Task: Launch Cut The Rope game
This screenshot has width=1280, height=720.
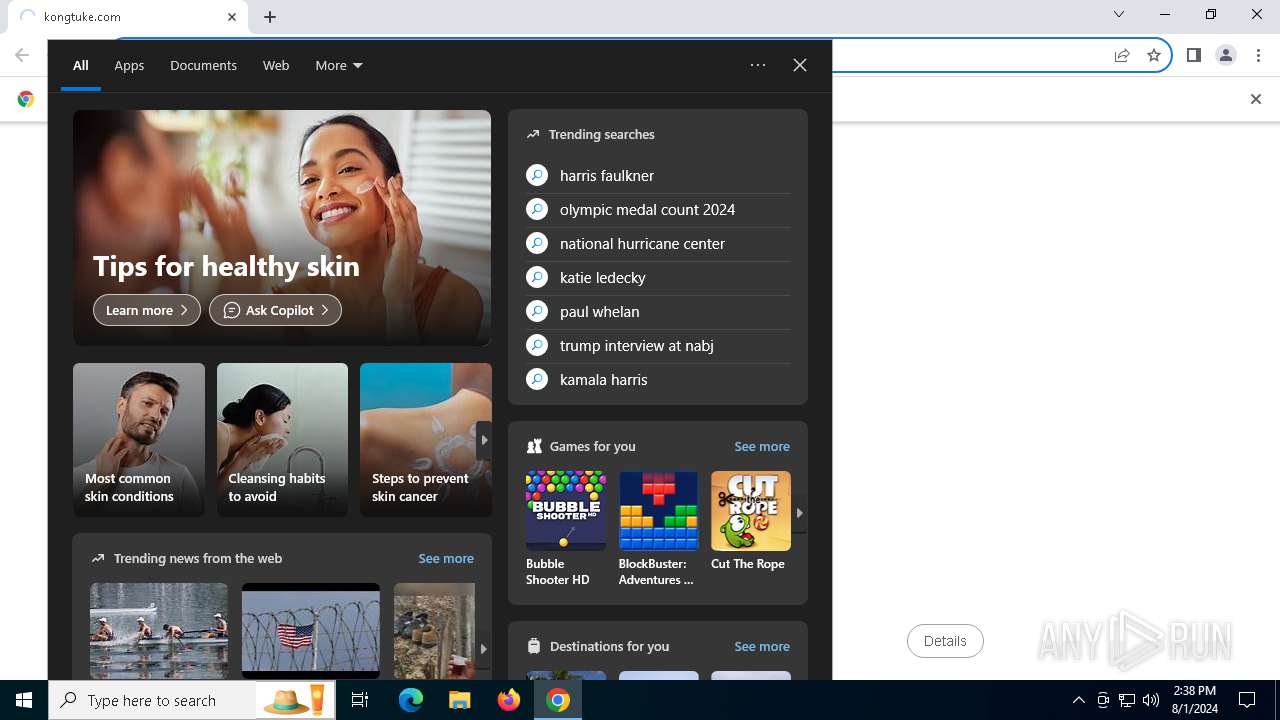Action: pyautogui.click(x=750, y=522)
